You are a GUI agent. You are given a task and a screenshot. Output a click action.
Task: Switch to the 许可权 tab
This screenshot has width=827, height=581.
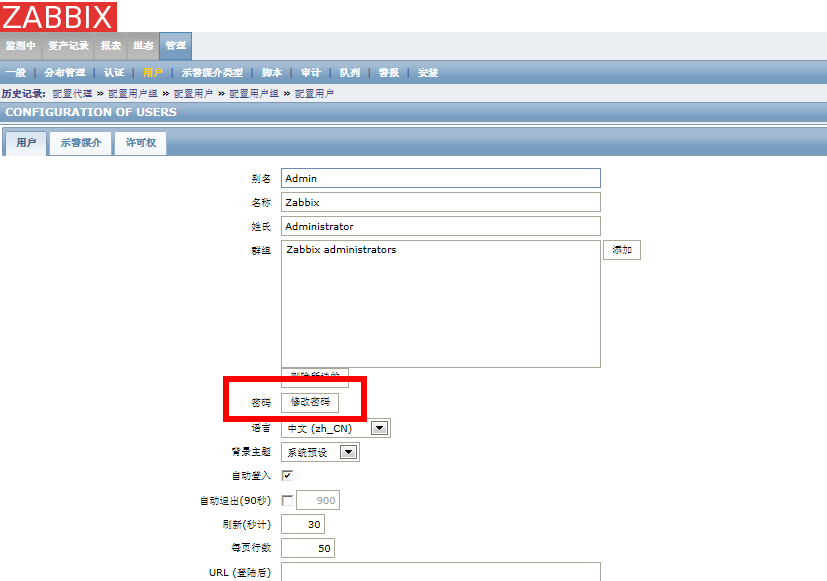pos(141,143)
